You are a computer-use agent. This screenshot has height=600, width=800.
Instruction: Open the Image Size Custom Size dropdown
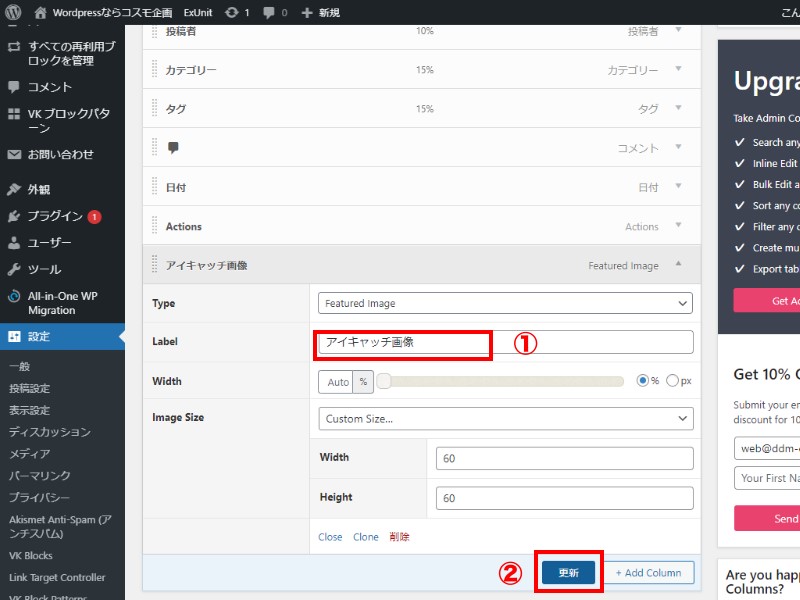(505, 419)
